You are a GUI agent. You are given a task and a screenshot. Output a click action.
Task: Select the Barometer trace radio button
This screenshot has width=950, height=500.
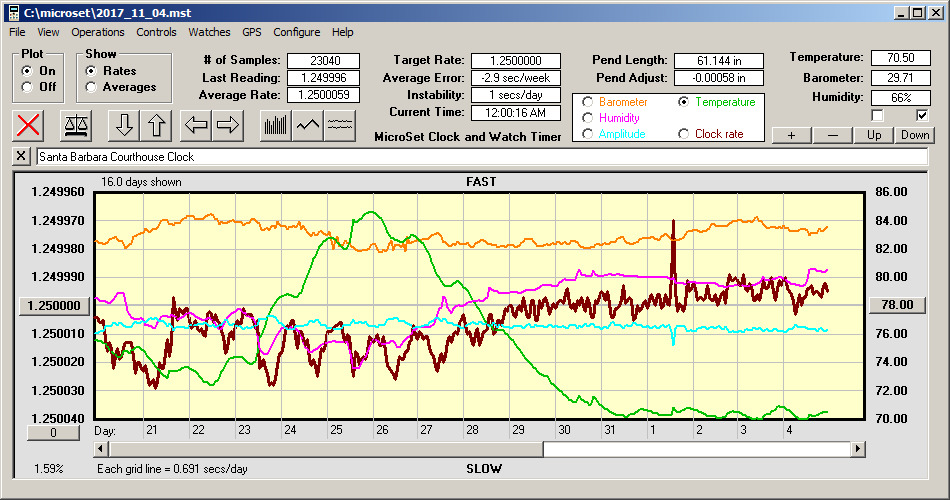[587, 102]
